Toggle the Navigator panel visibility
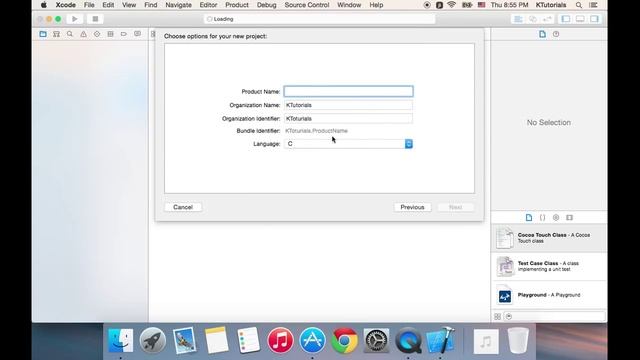The width and height of the screenshot is (640, 360). [566, 19]
